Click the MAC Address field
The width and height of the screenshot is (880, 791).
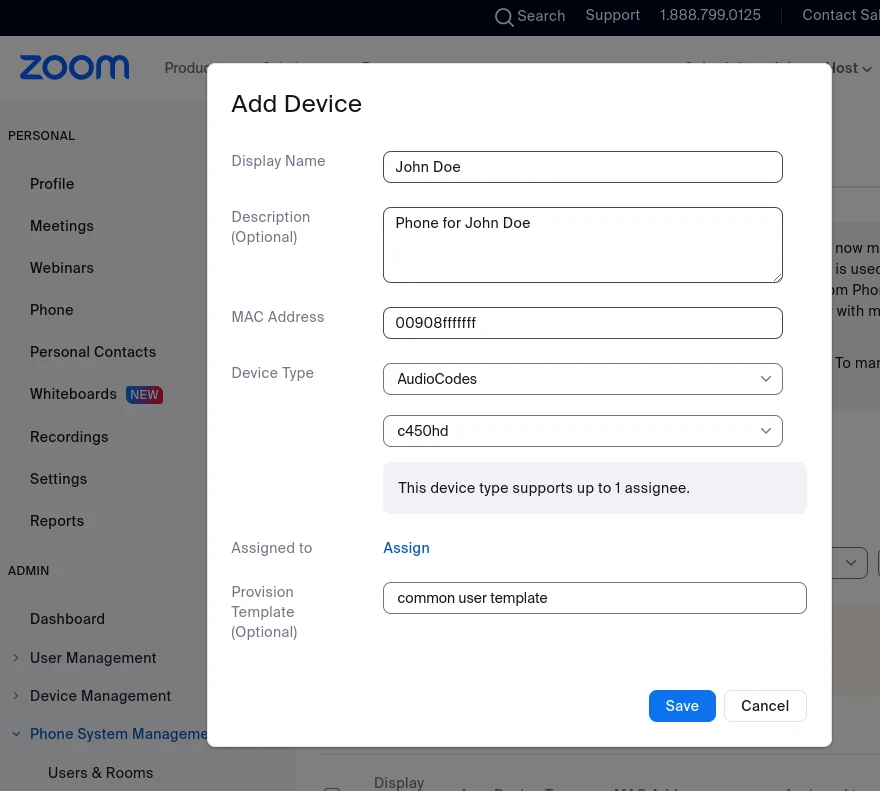pyautogui.click(x=582, y=323)
